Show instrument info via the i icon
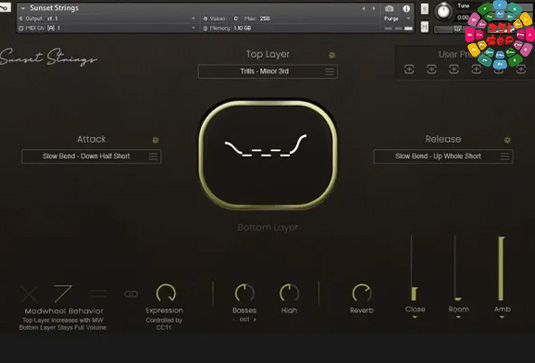 pyautogui.click(x=406, y=9)
